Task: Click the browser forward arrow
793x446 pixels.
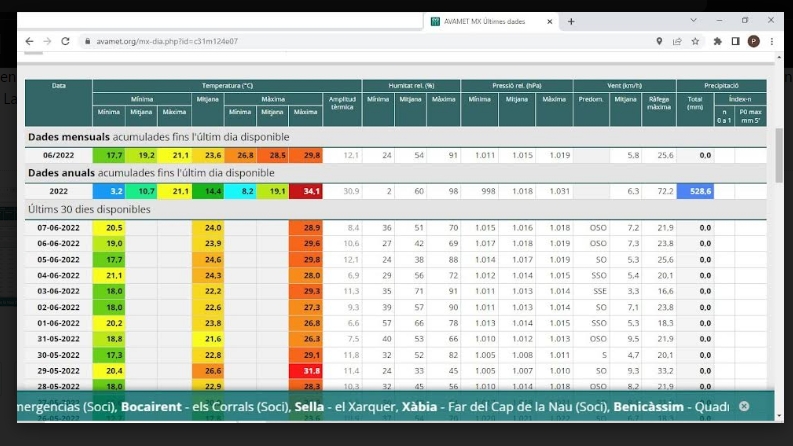Action: pyautogui.click(x=47, y=41)
